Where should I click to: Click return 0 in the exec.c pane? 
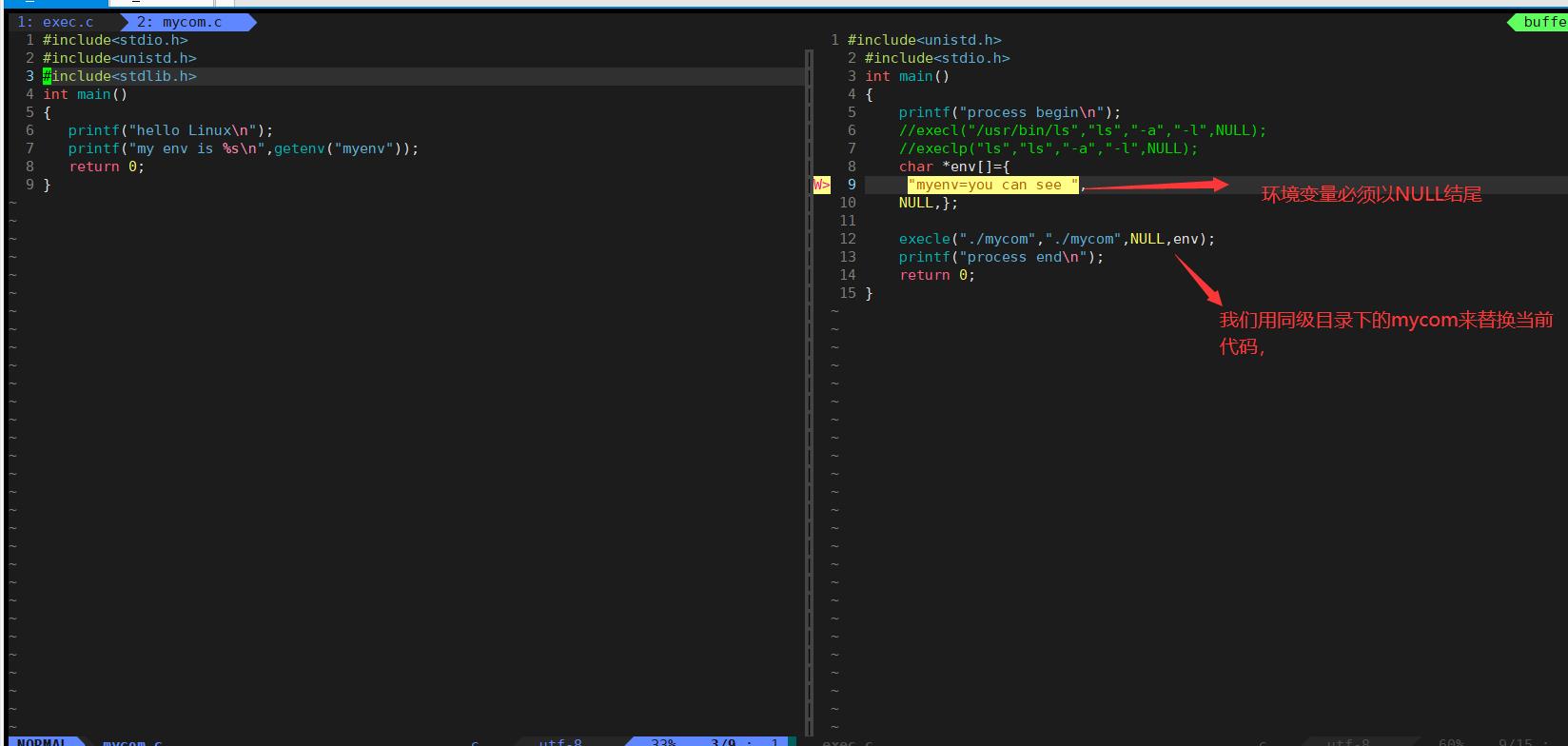click(x=937, y=275)
